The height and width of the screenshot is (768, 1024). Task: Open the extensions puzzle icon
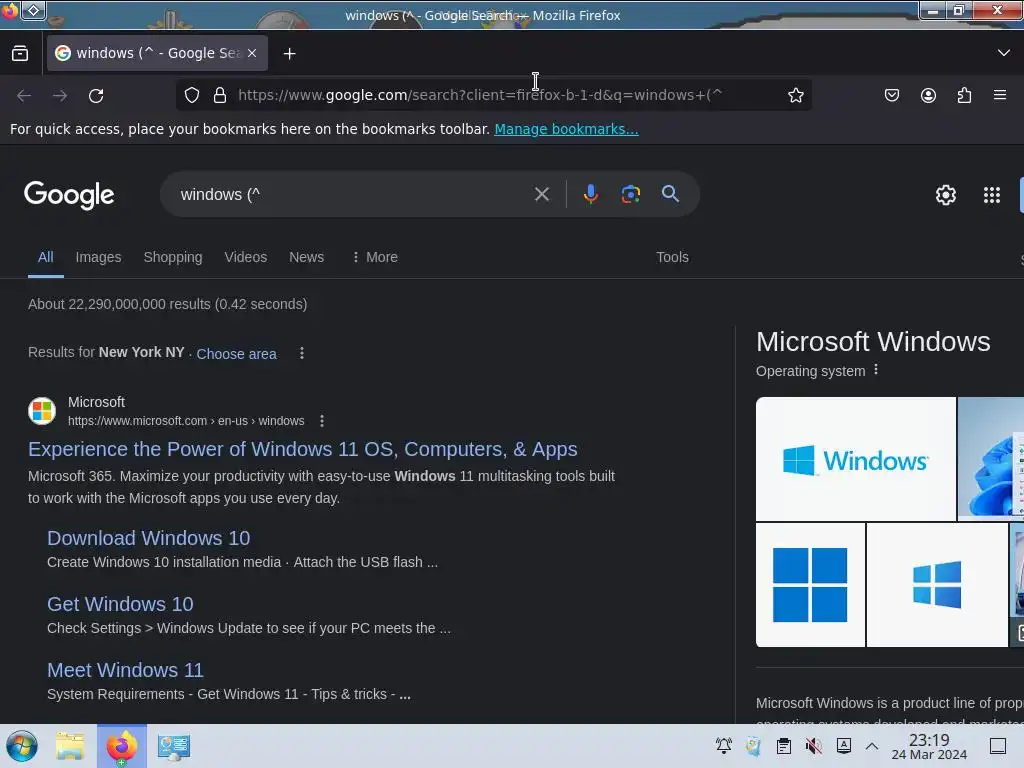pos(964,95)
